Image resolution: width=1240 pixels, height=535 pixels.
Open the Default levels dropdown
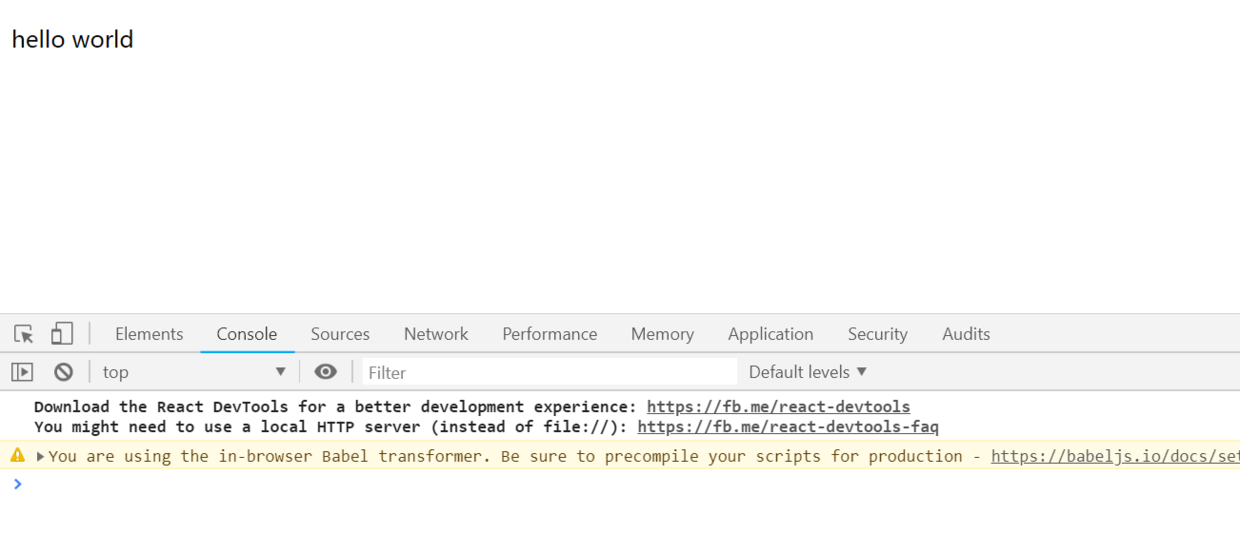click(808, 372)
